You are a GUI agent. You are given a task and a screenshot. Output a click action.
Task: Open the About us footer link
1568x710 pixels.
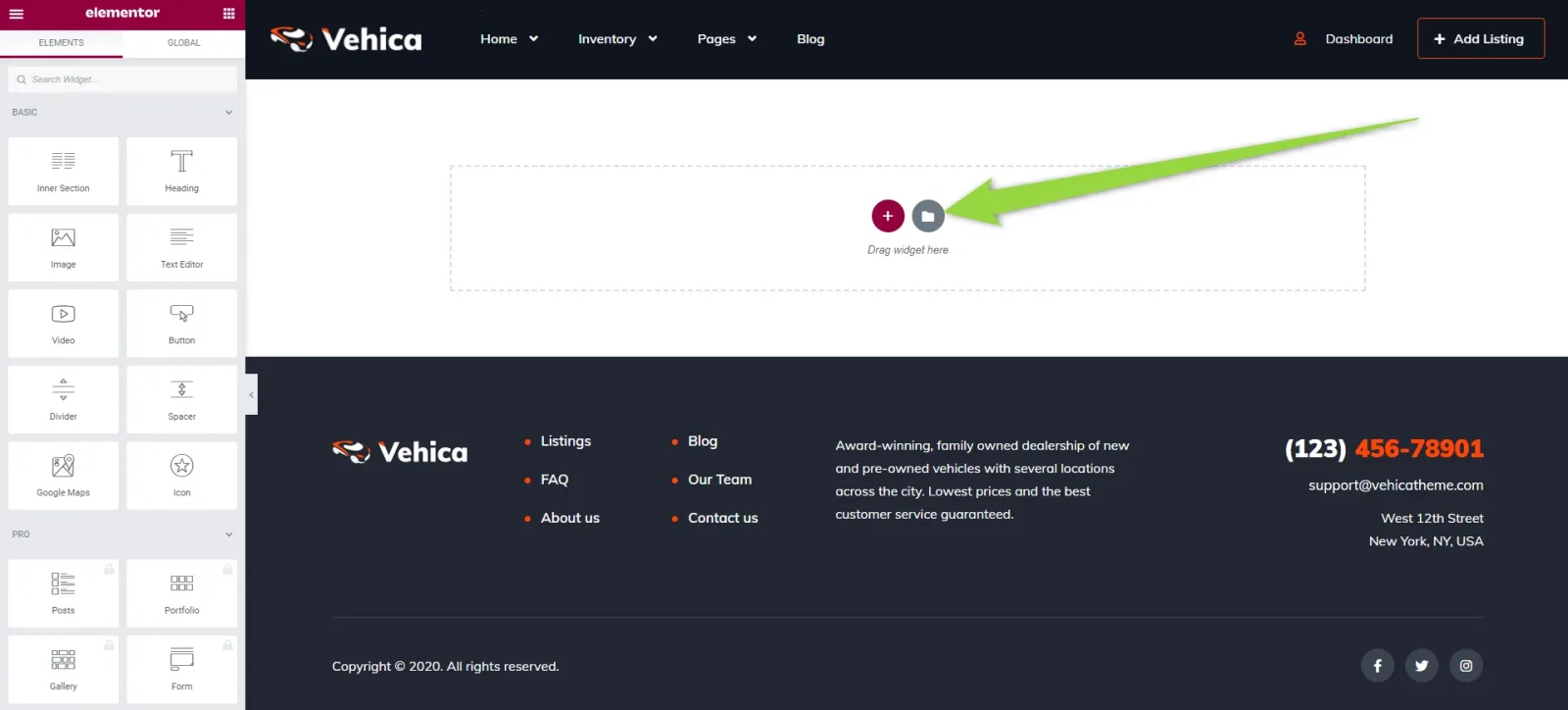(570, 518)
